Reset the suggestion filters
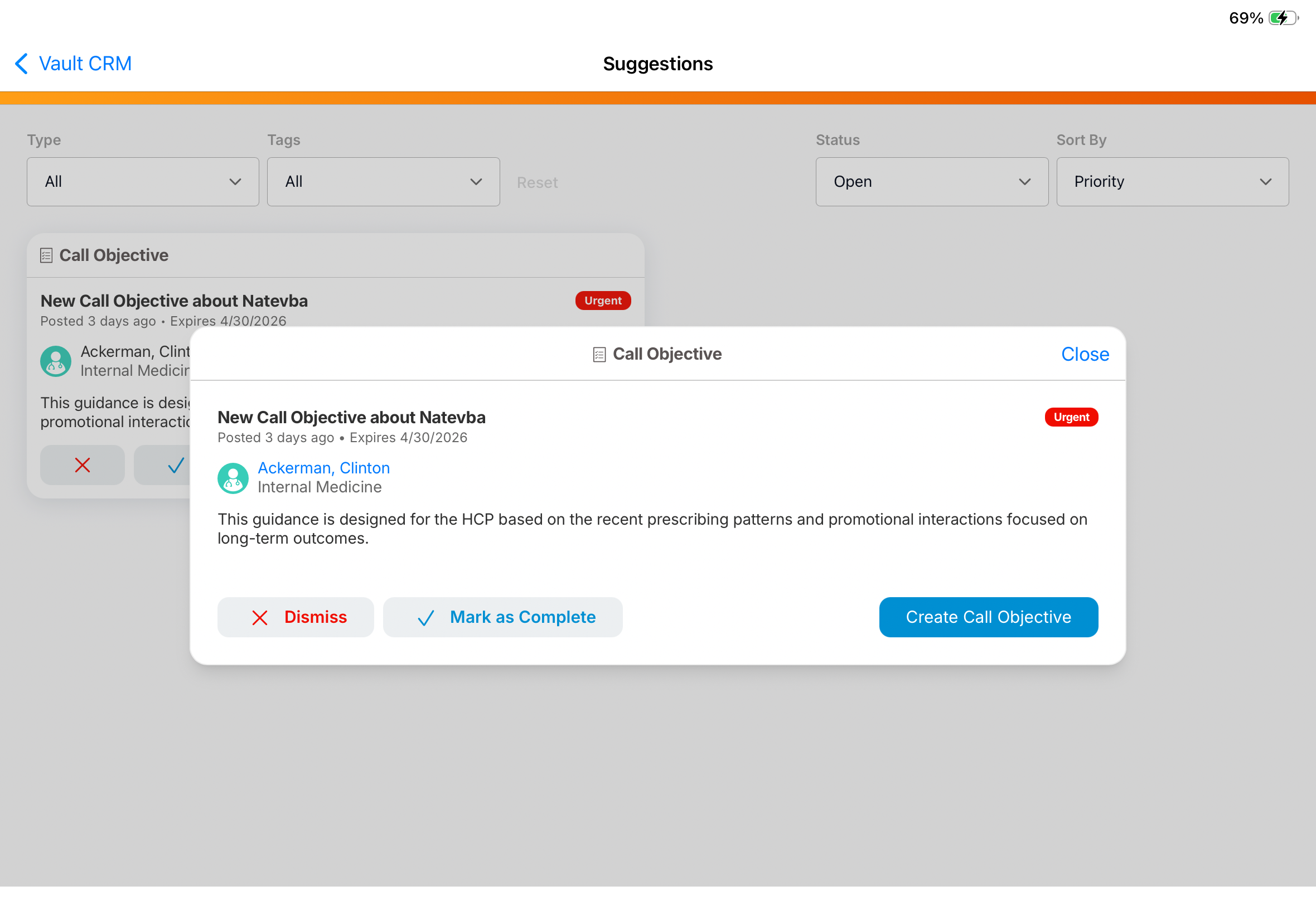The height and width of the screenshot is (915, 1316). point(537,183)
